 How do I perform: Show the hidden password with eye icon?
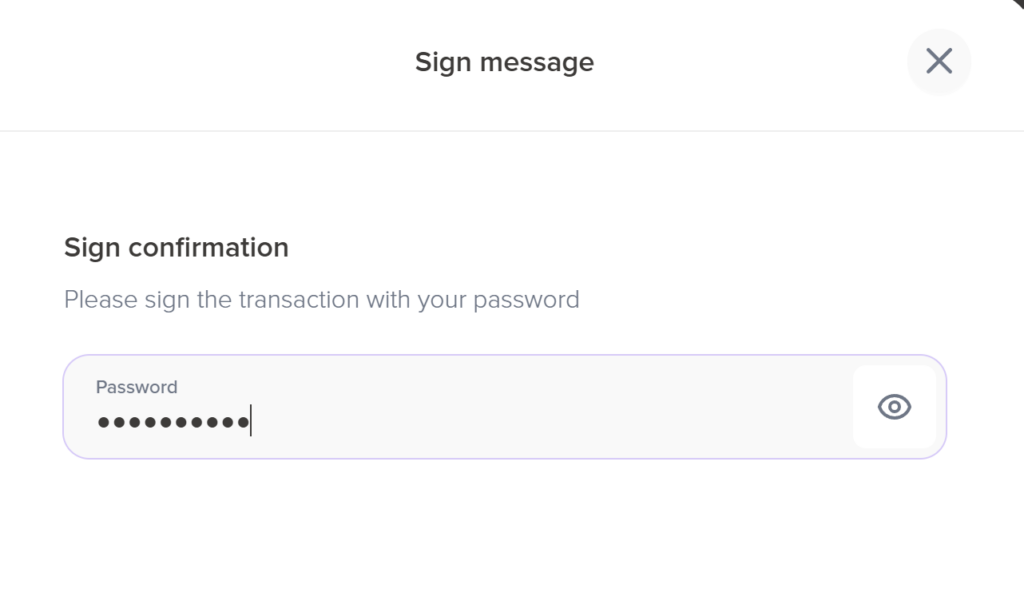tap(894, 406)
